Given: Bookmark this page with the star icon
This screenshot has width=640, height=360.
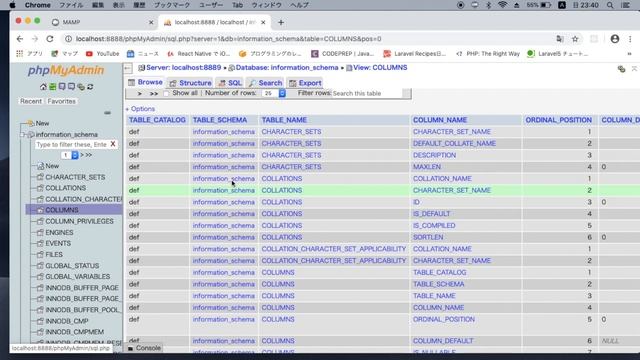Looking at the screenshot, I should pyautogui.click(x=575, y=39).
